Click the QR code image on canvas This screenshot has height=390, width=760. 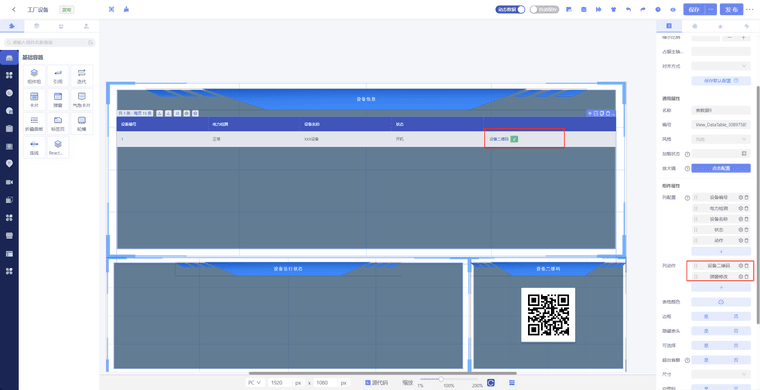click(x=548, y=315)
